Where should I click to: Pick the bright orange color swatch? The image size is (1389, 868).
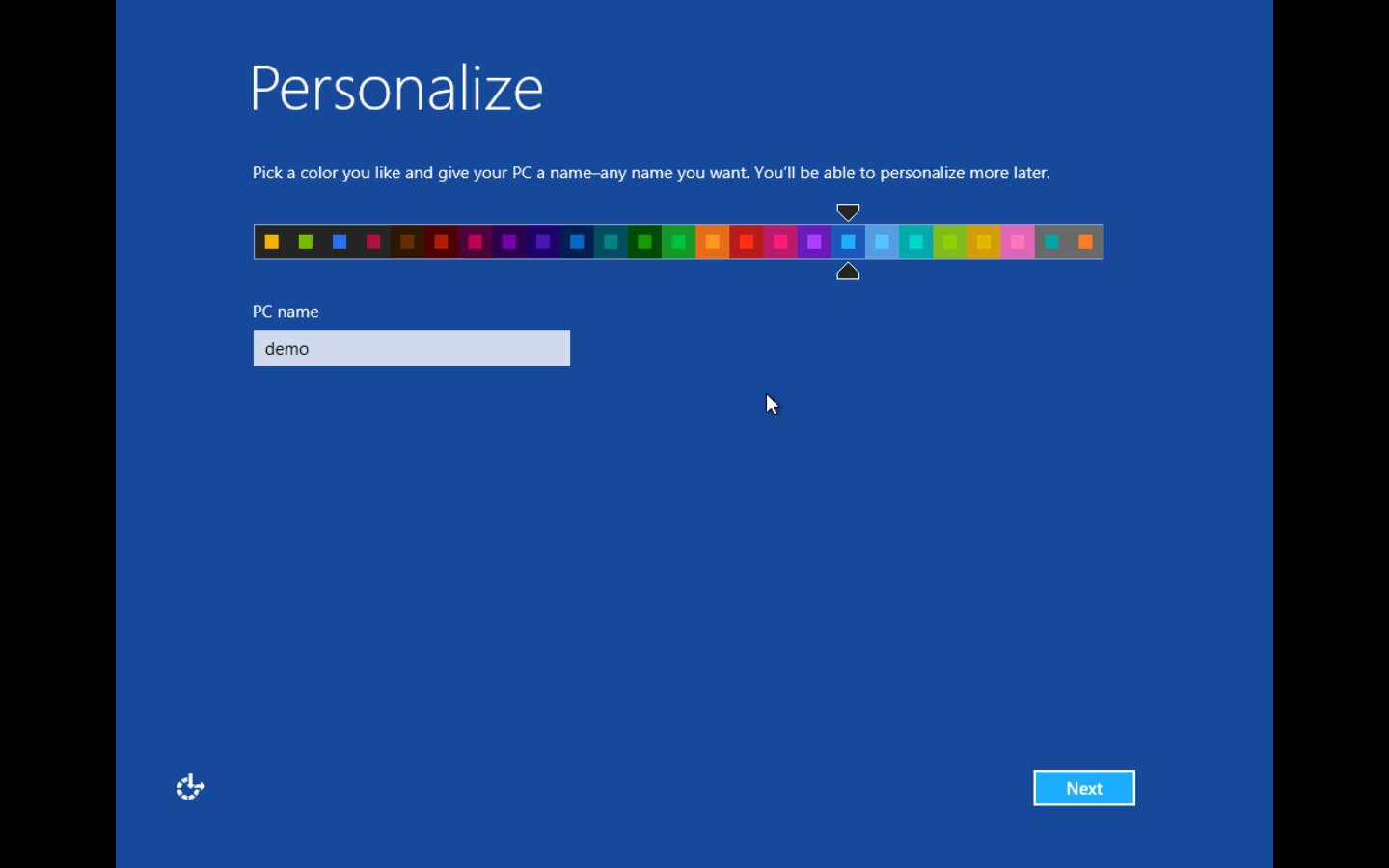point(713,242)
